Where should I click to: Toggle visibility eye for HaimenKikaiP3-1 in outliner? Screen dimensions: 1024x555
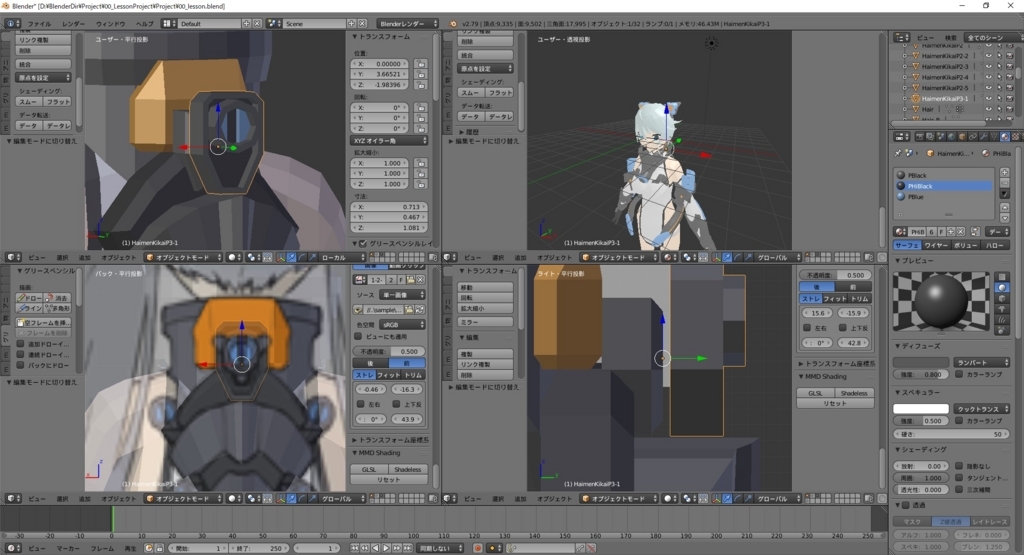pos(988,99)
